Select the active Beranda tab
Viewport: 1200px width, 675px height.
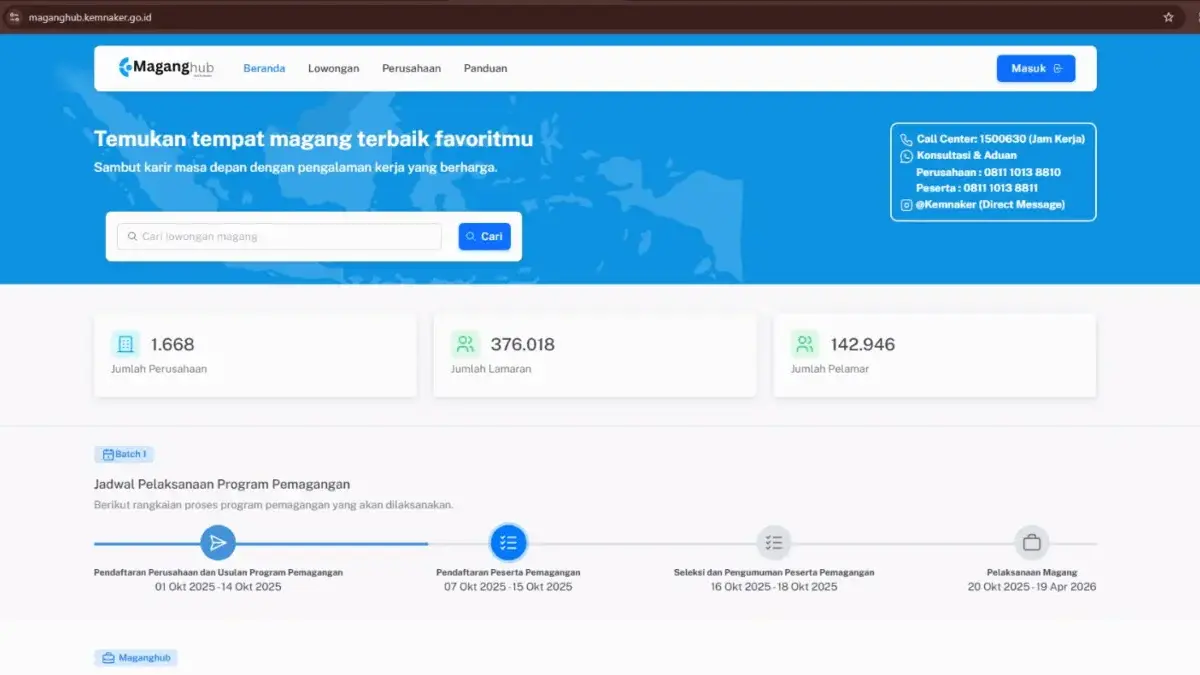tap(264, 68)
